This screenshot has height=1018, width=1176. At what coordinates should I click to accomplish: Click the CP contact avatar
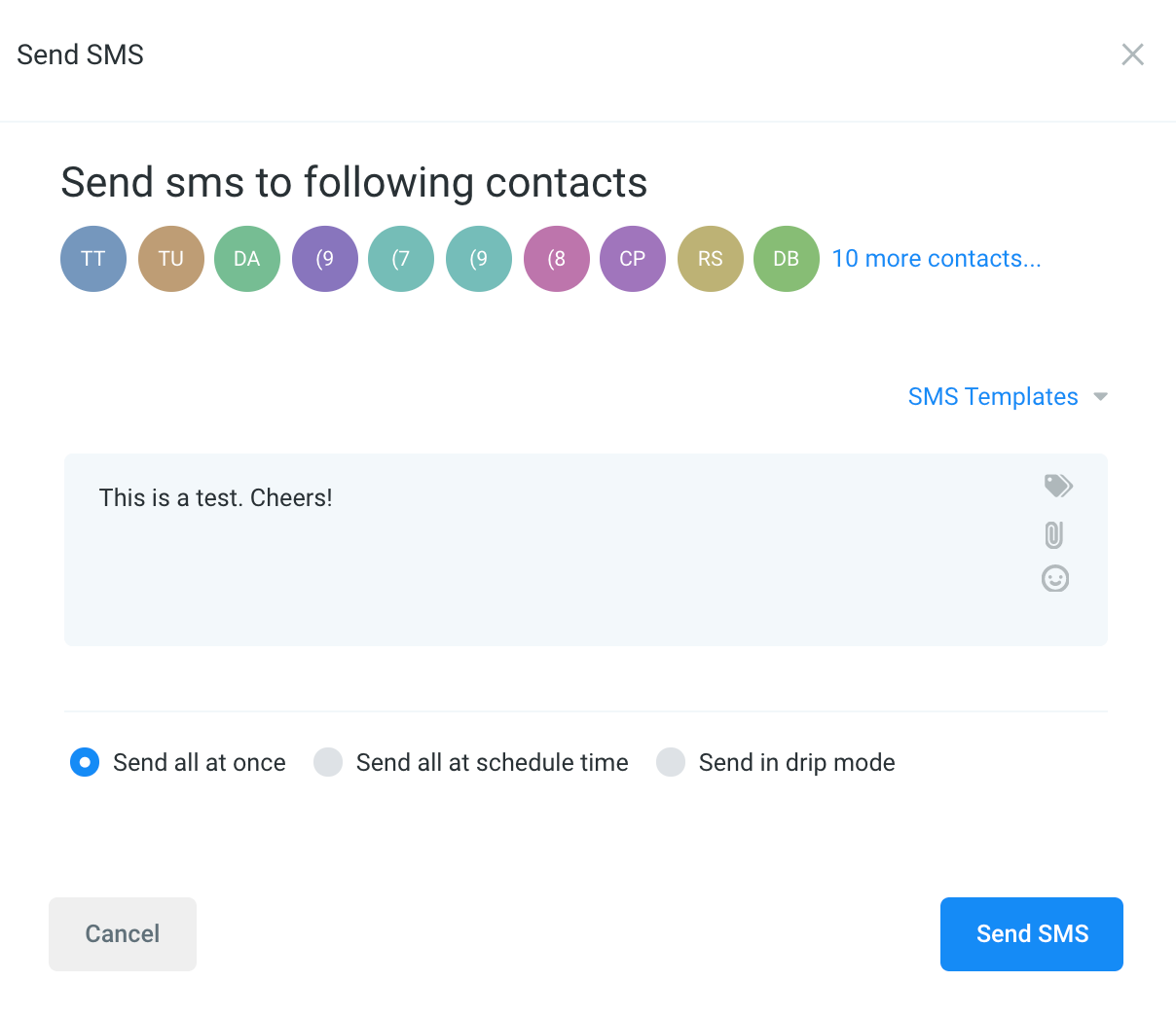[x=633, y=259]
